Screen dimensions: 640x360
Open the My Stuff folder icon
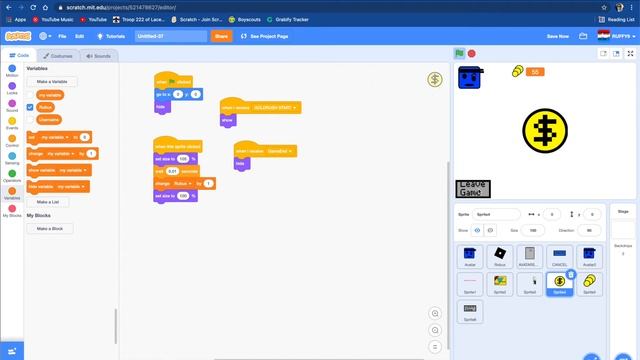pyautogui.click(x=583, y=36)
